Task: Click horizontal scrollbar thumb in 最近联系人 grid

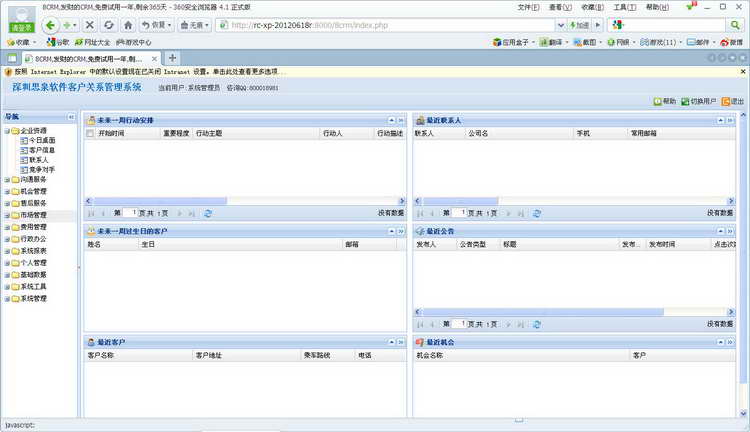Action: tap(461, 201)
